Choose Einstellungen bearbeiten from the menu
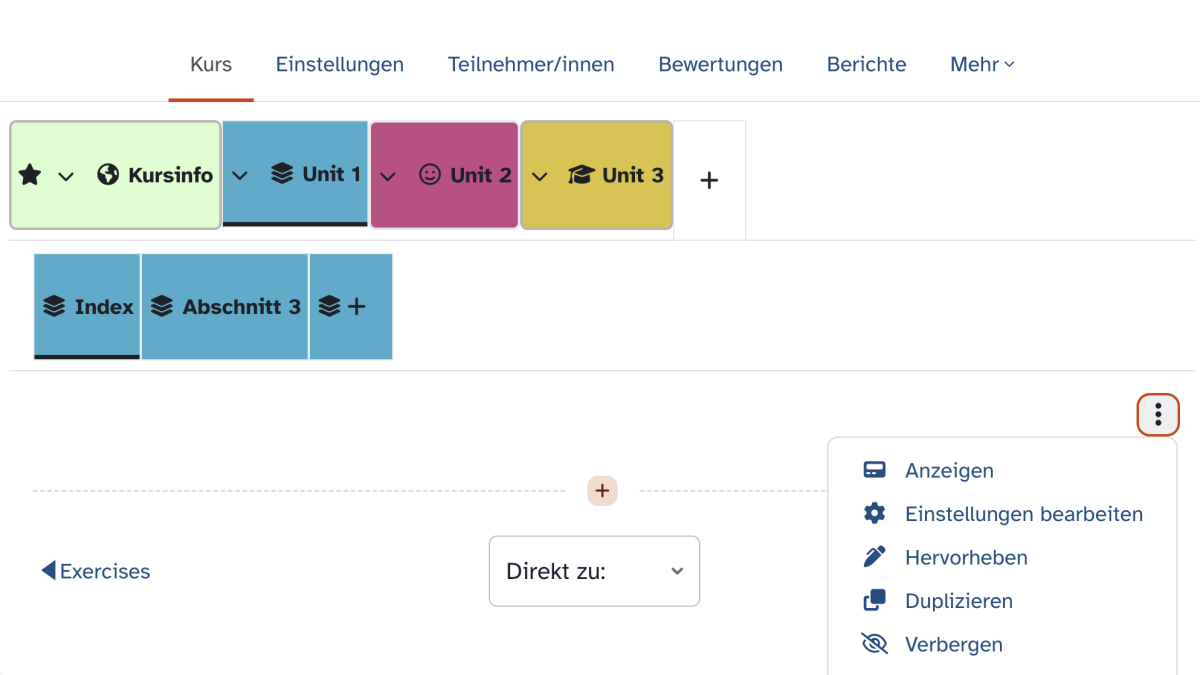Image resolution: width=1200 pixels, height=675 pixels. (x=1023, y=514)
